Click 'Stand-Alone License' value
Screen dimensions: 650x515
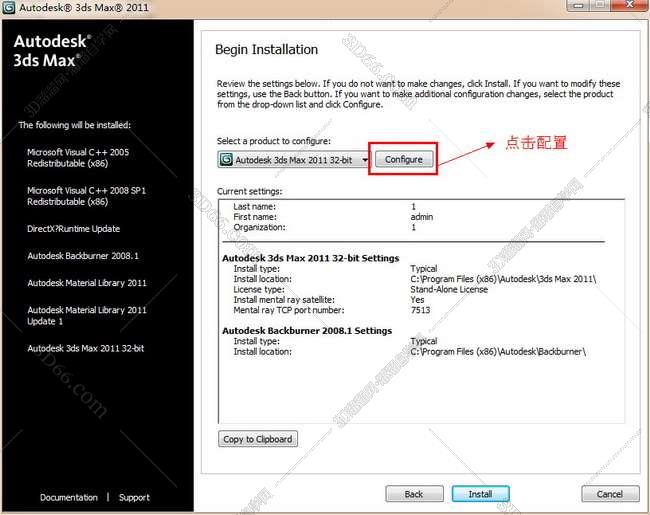(449, 289)
